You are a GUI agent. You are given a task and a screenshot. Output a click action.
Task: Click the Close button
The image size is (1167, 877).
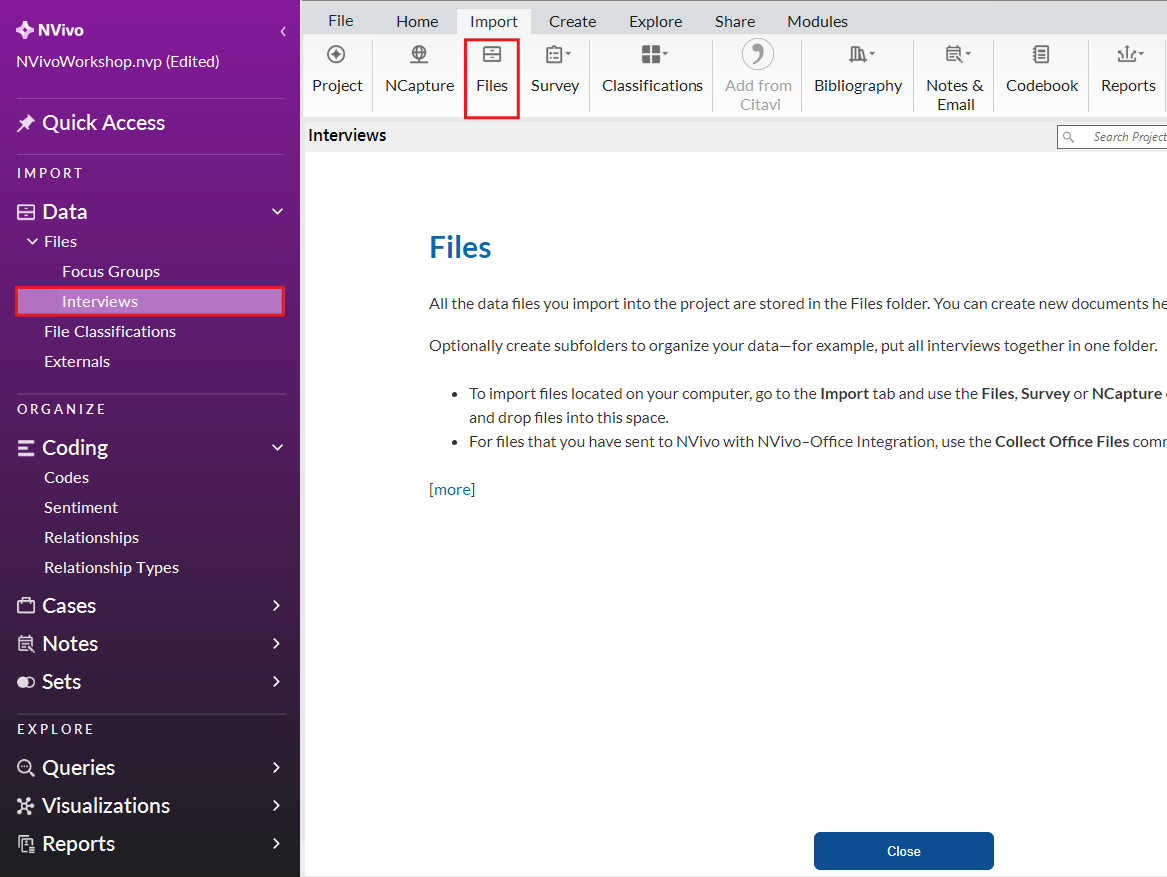(x=904, y=851)
